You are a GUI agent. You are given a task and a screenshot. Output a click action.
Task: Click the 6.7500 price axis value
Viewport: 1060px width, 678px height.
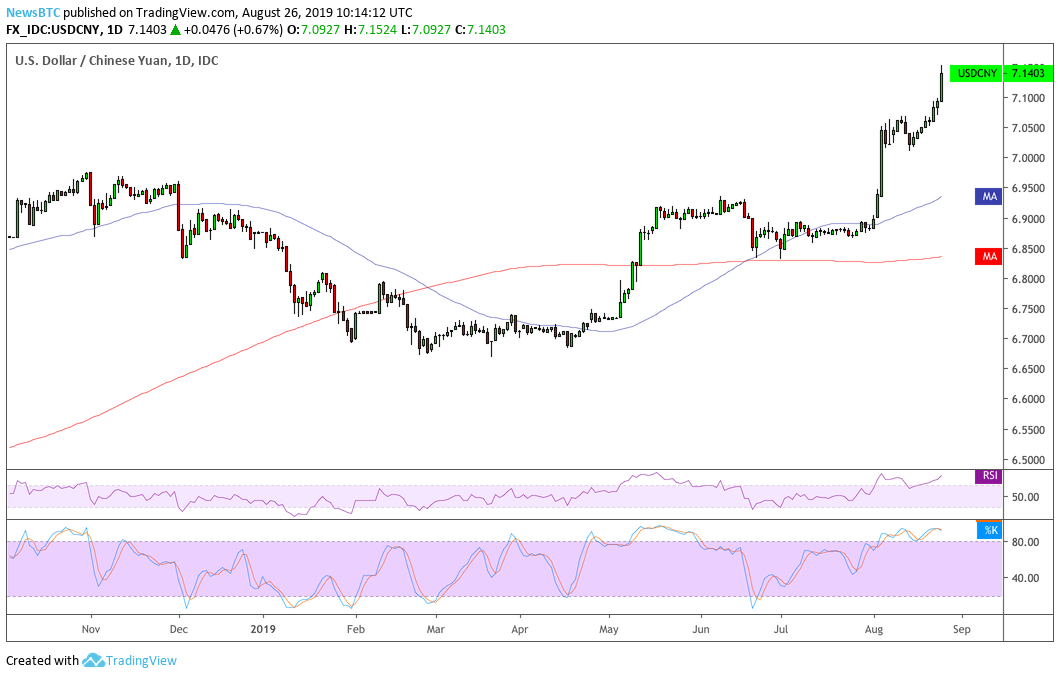(x=1028, y=309)
